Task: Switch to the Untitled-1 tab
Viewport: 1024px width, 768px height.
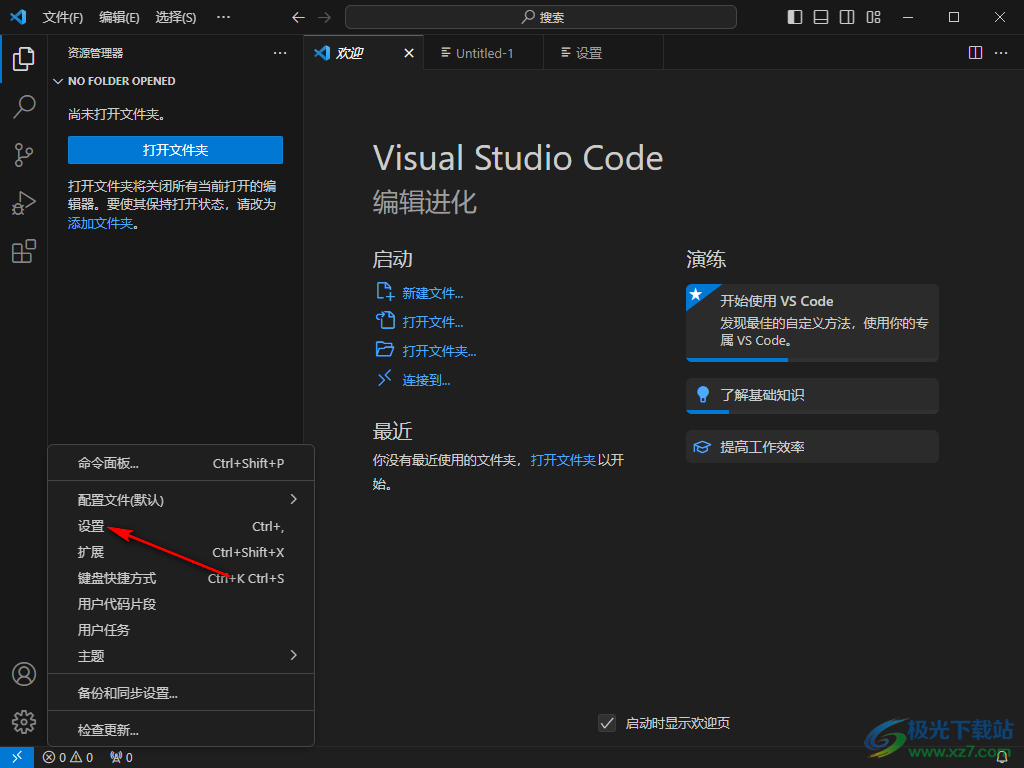Action: click(x=483, y=53)
